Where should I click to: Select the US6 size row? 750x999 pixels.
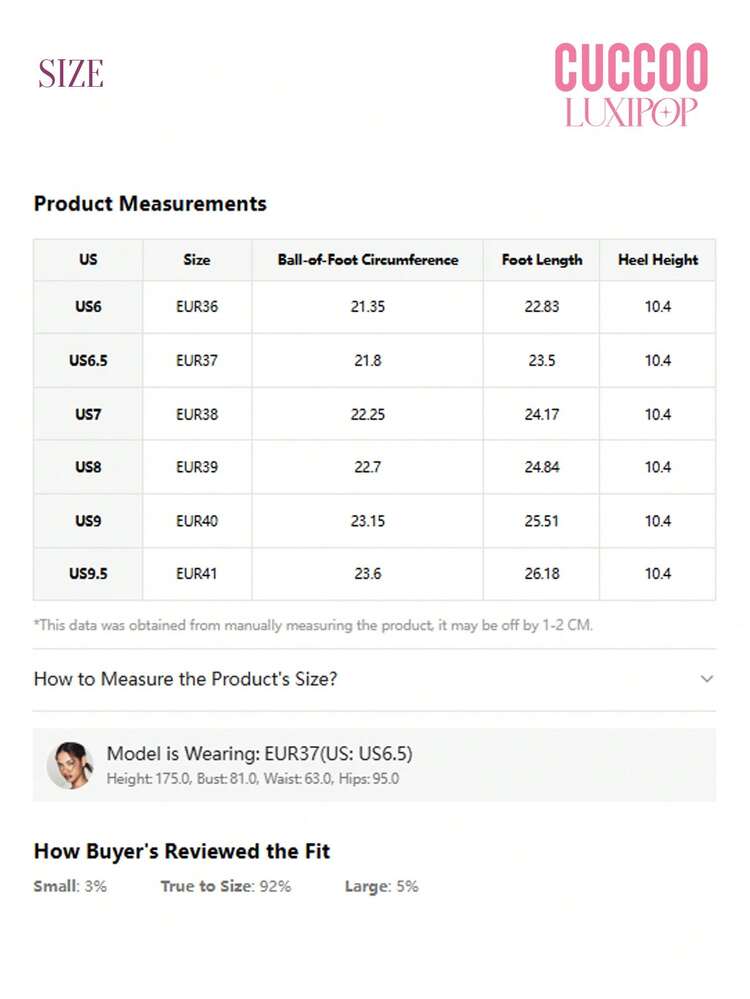tap(375, 306)
